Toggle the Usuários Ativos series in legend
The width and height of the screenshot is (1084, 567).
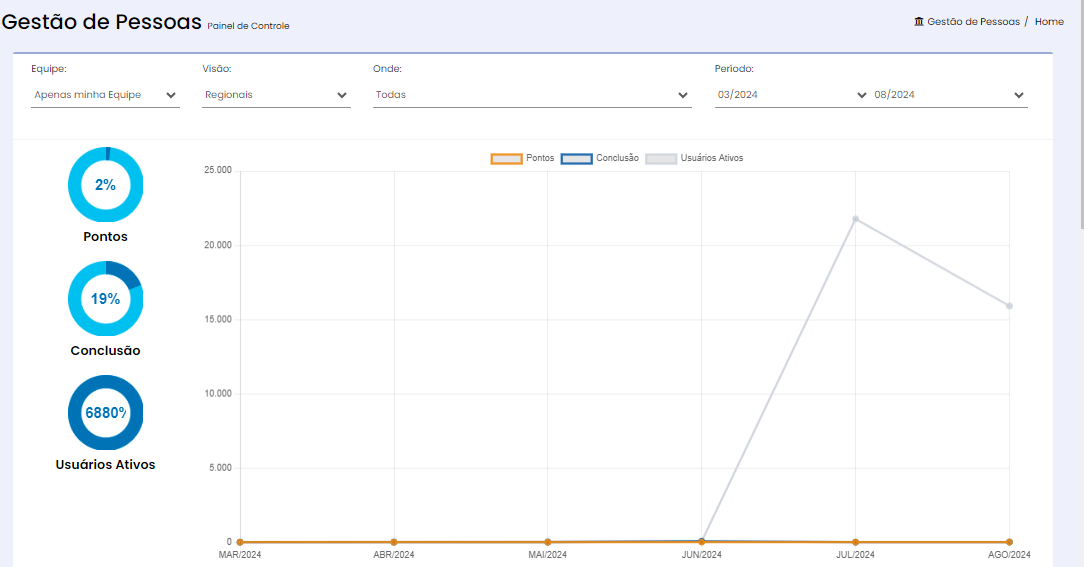[x=694, y=158]
